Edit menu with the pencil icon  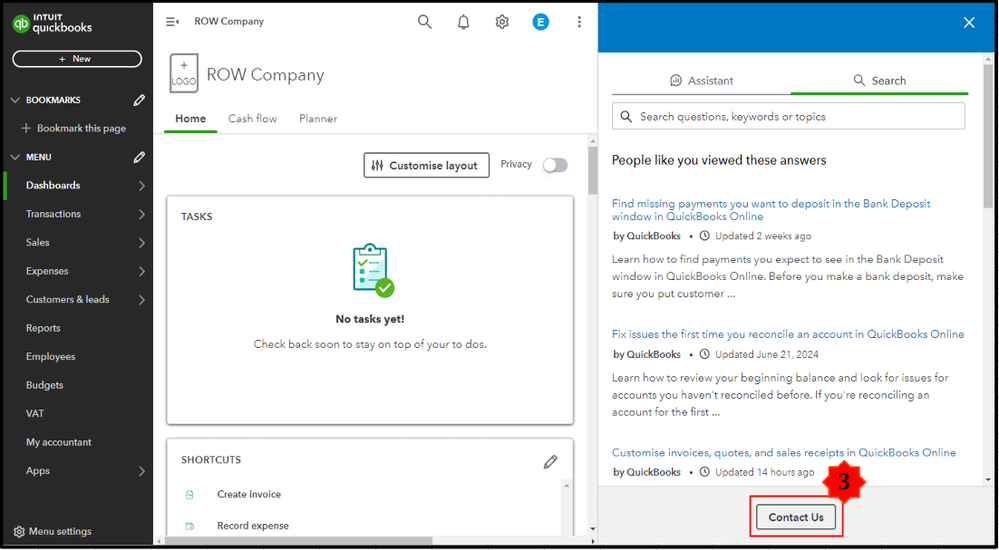pyautogui.click(x=139, y=157)
